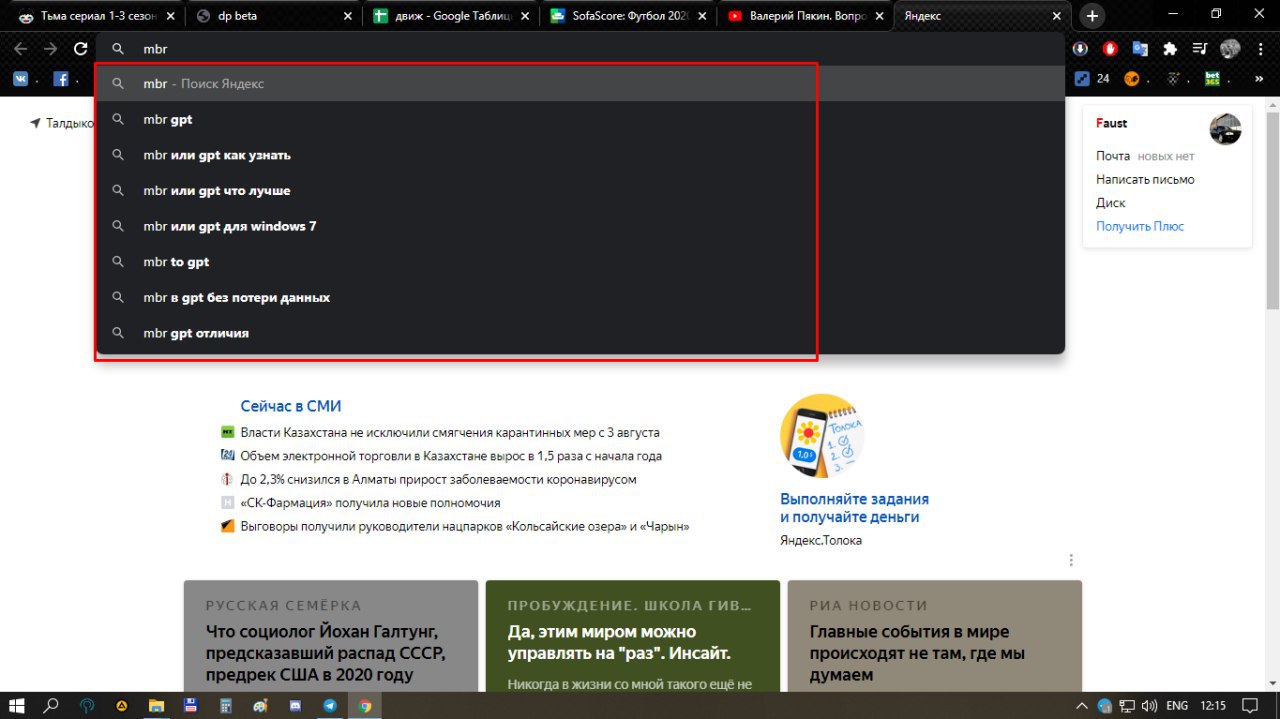Click the address bar containing 'mbr'
Image resolution: width=1280 pixels, height=719 pixels.
point(580,48)
